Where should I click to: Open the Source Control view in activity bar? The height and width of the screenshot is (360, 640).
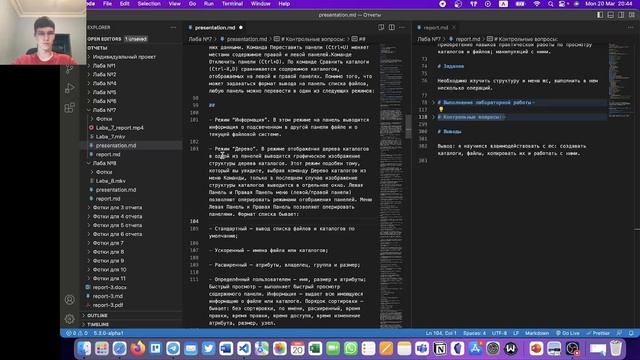coord(70,69)
